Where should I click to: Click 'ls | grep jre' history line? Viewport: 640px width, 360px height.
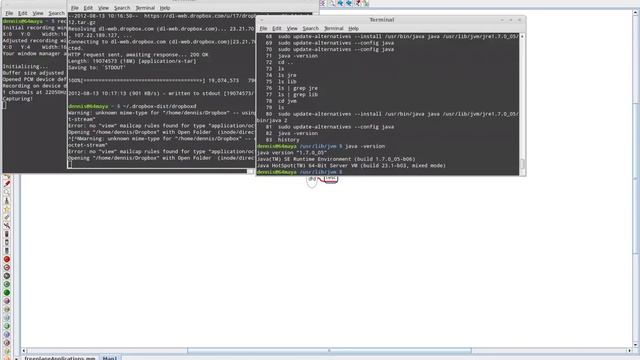[298, 88]
